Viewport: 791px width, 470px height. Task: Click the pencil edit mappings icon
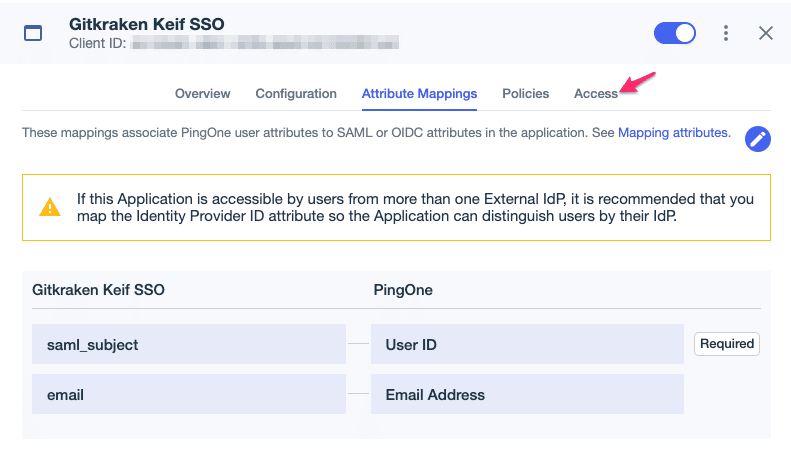pyautogui.click(x=757, y=139)
